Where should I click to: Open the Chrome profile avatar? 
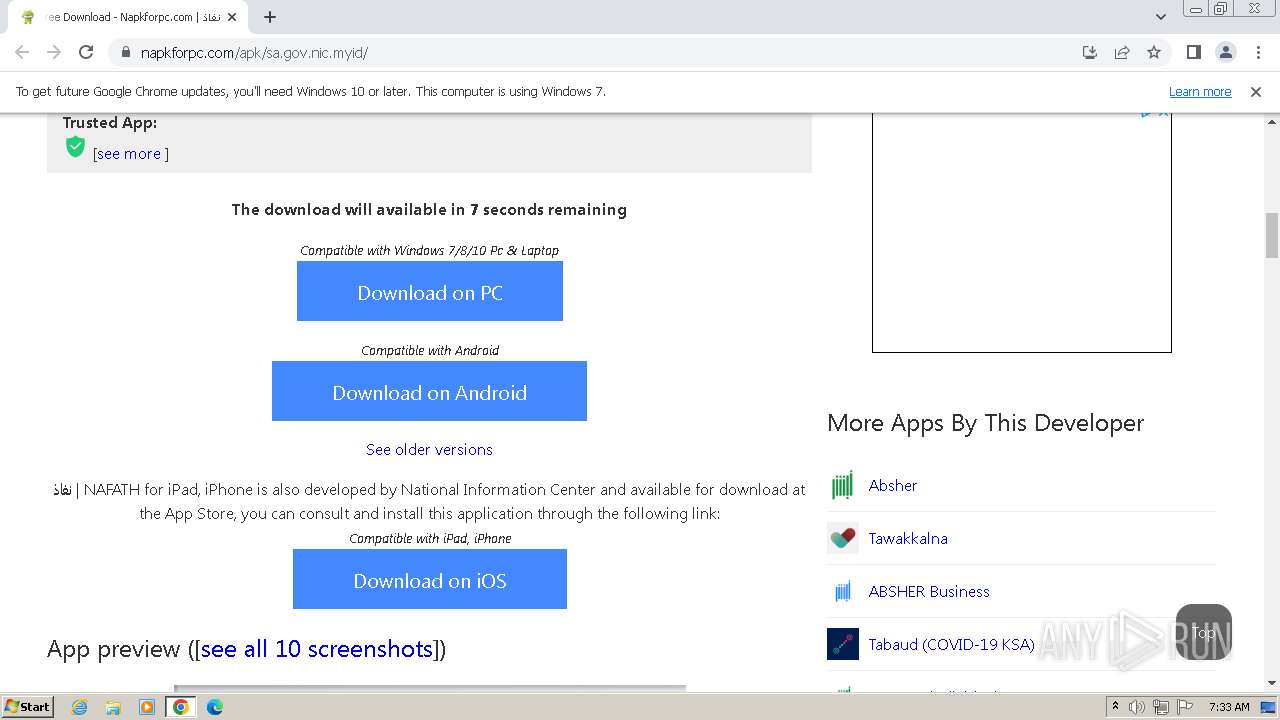(1225, 52)
